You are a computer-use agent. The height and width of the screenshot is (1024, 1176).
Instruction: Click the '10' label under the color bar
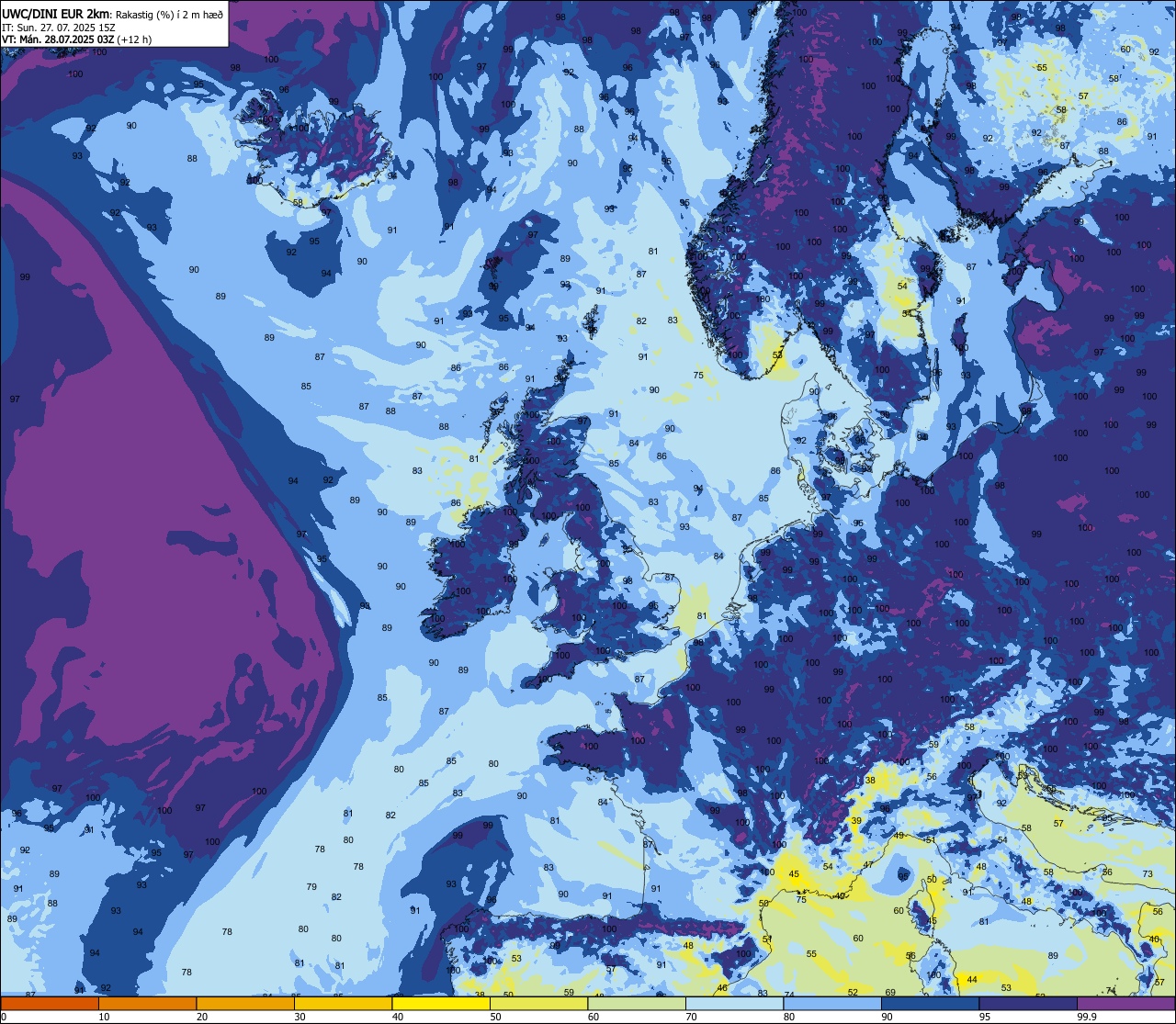(x=105, y=1017)
